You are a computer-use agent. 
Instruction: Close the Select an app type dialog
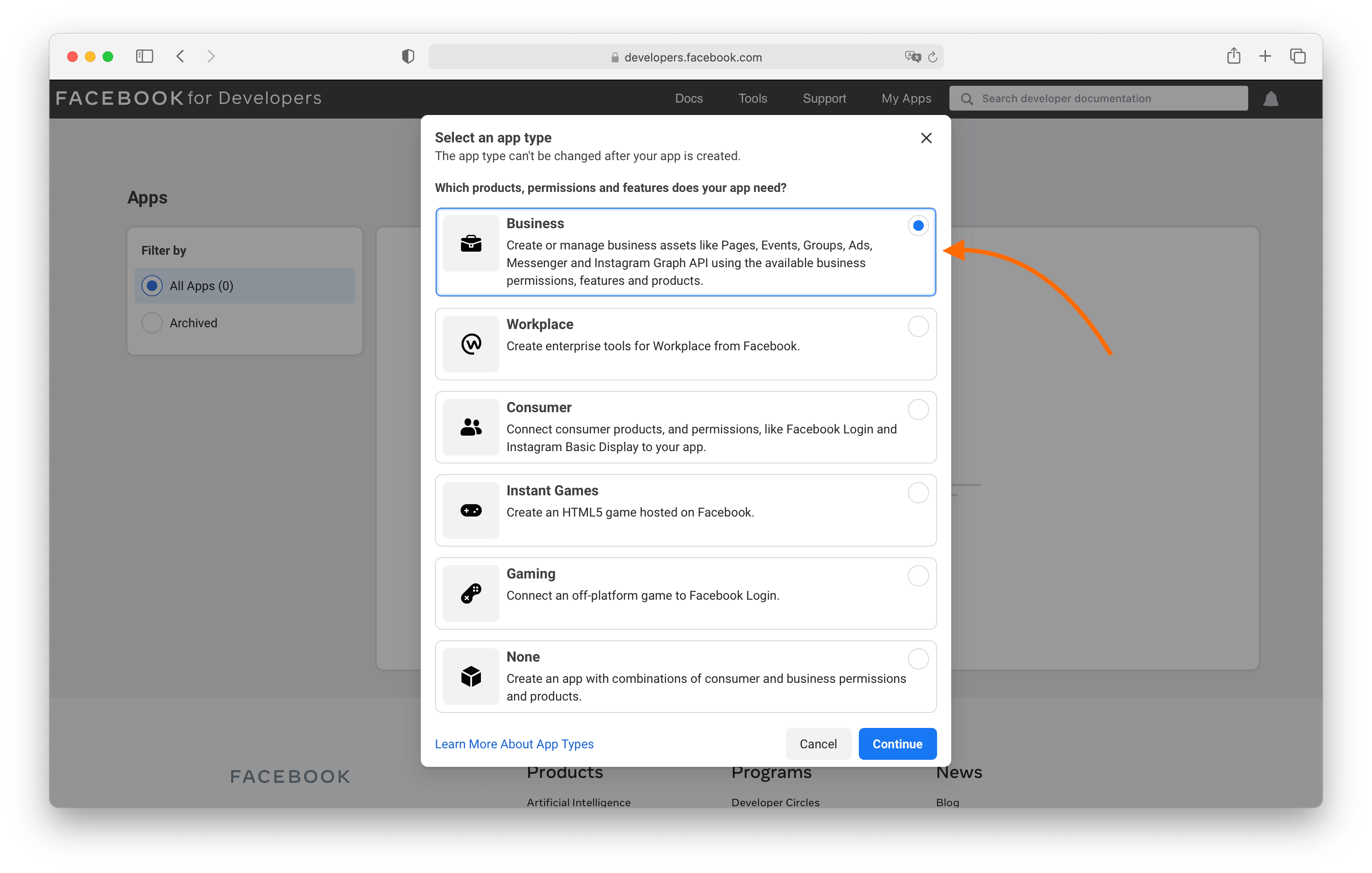tap(926, 138)
